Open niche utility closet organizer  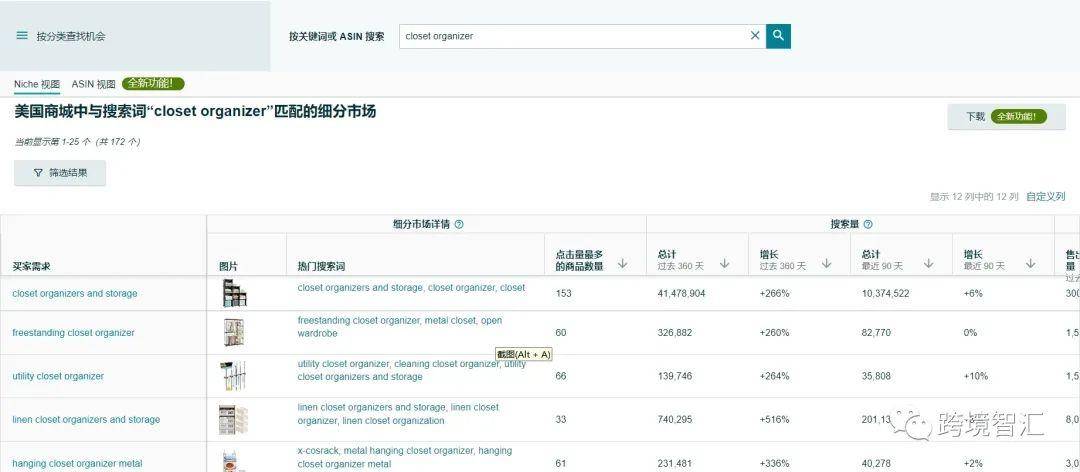(59, 376)
